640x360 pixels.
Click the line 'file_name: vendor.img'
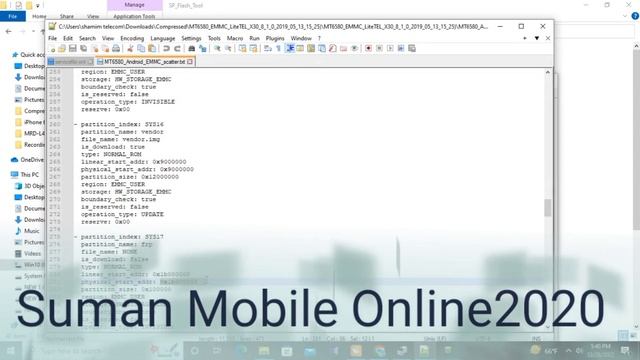[x=120, y=140]
